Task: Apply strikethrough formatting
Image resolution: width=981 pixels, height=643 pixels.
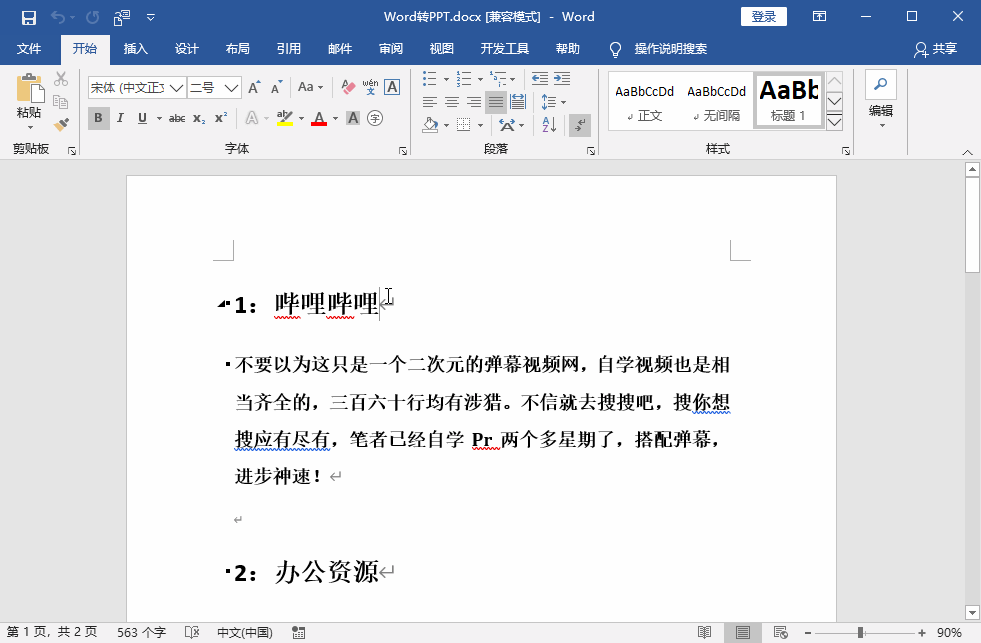Action: 178,117
